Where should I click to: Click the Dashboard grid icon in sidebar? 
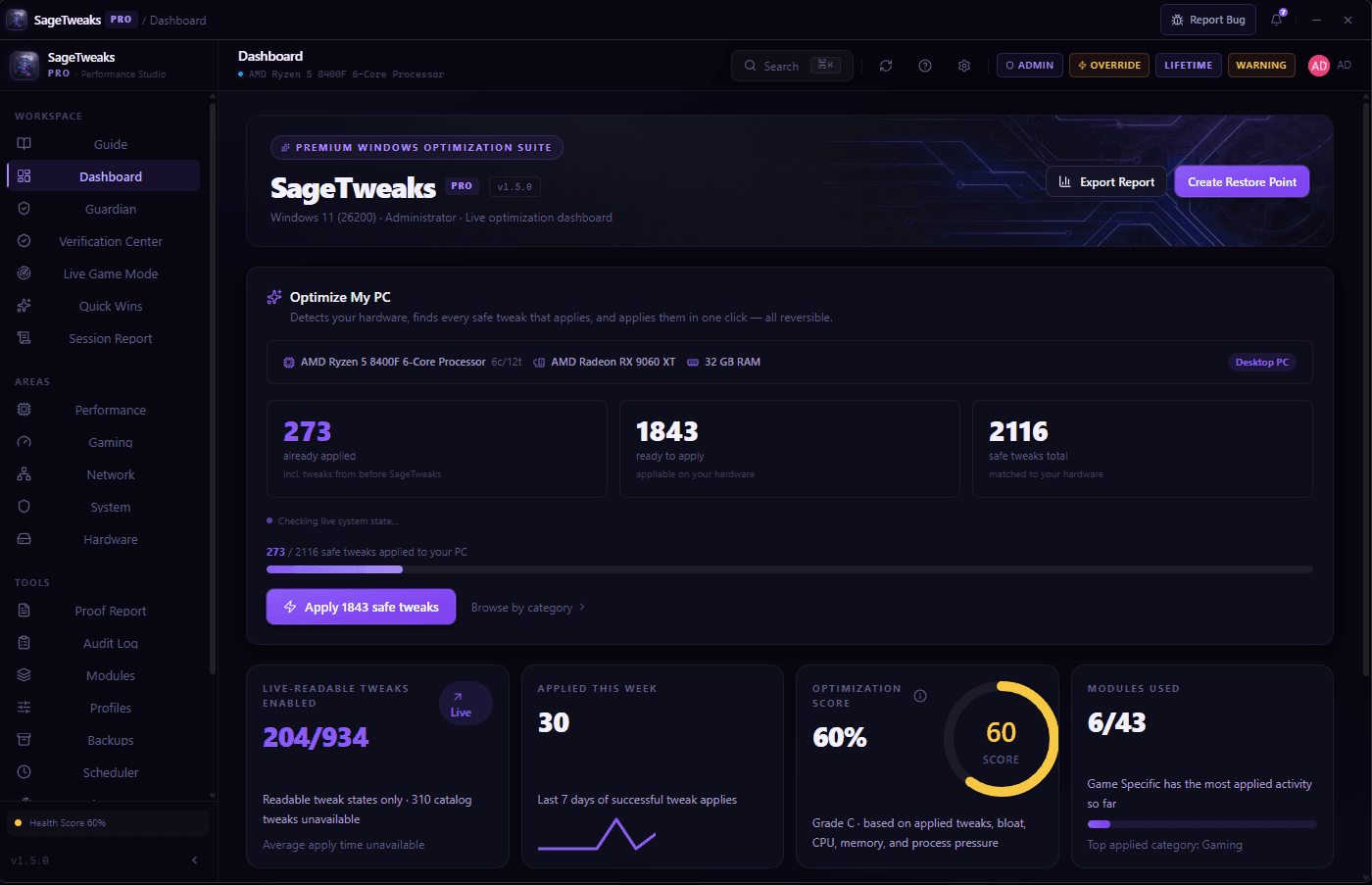[24, 176]
